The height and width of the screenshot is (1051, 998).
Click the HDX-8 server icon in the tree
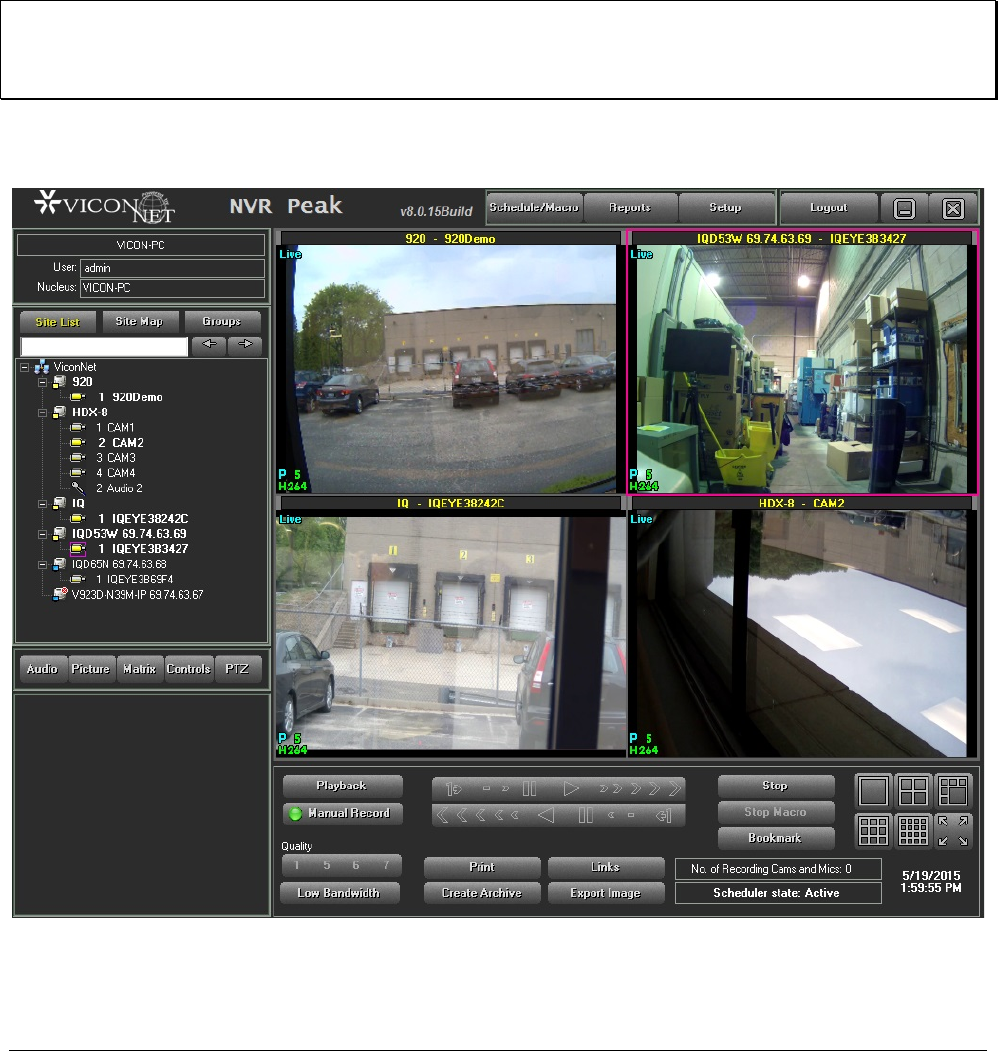coord(60,412)
